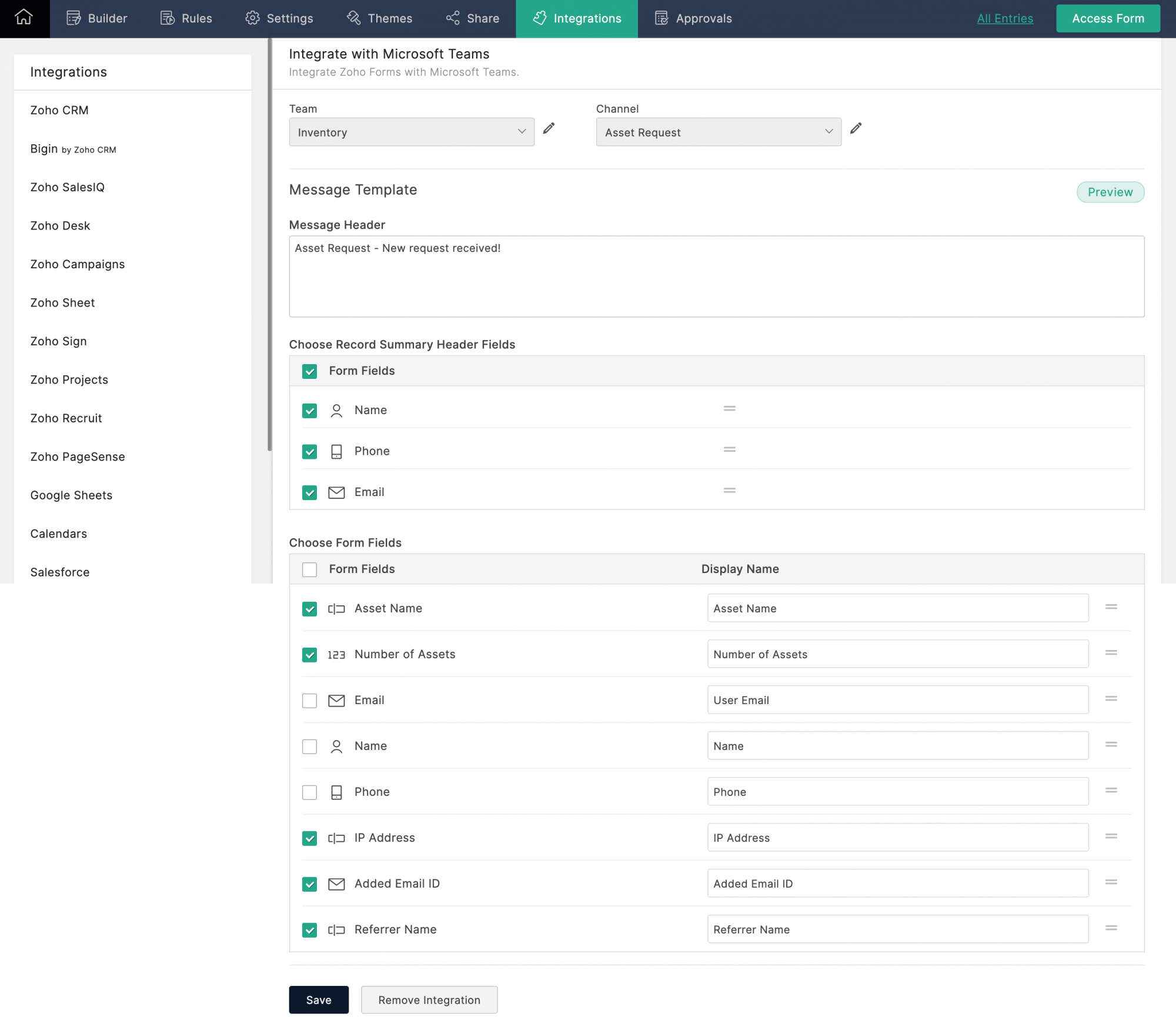Grab the drag handle for header Name row
This screenshot has height=1033, width=1176.
(730, 408)
